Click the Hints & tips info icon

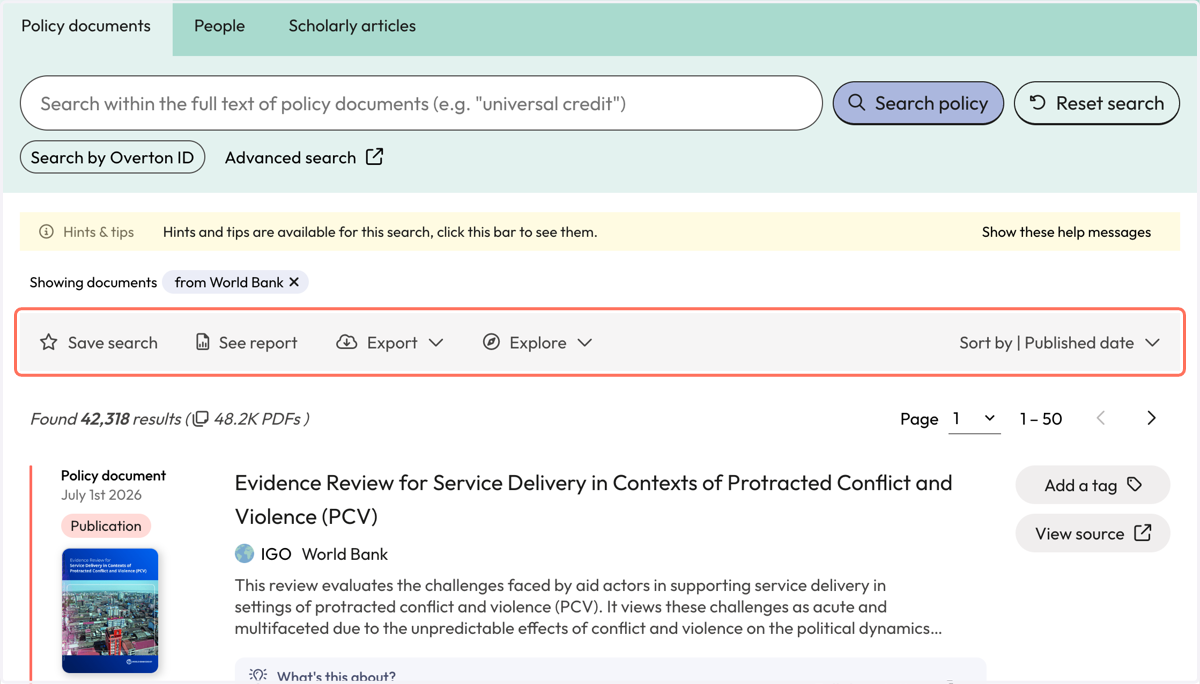[46, 232]
